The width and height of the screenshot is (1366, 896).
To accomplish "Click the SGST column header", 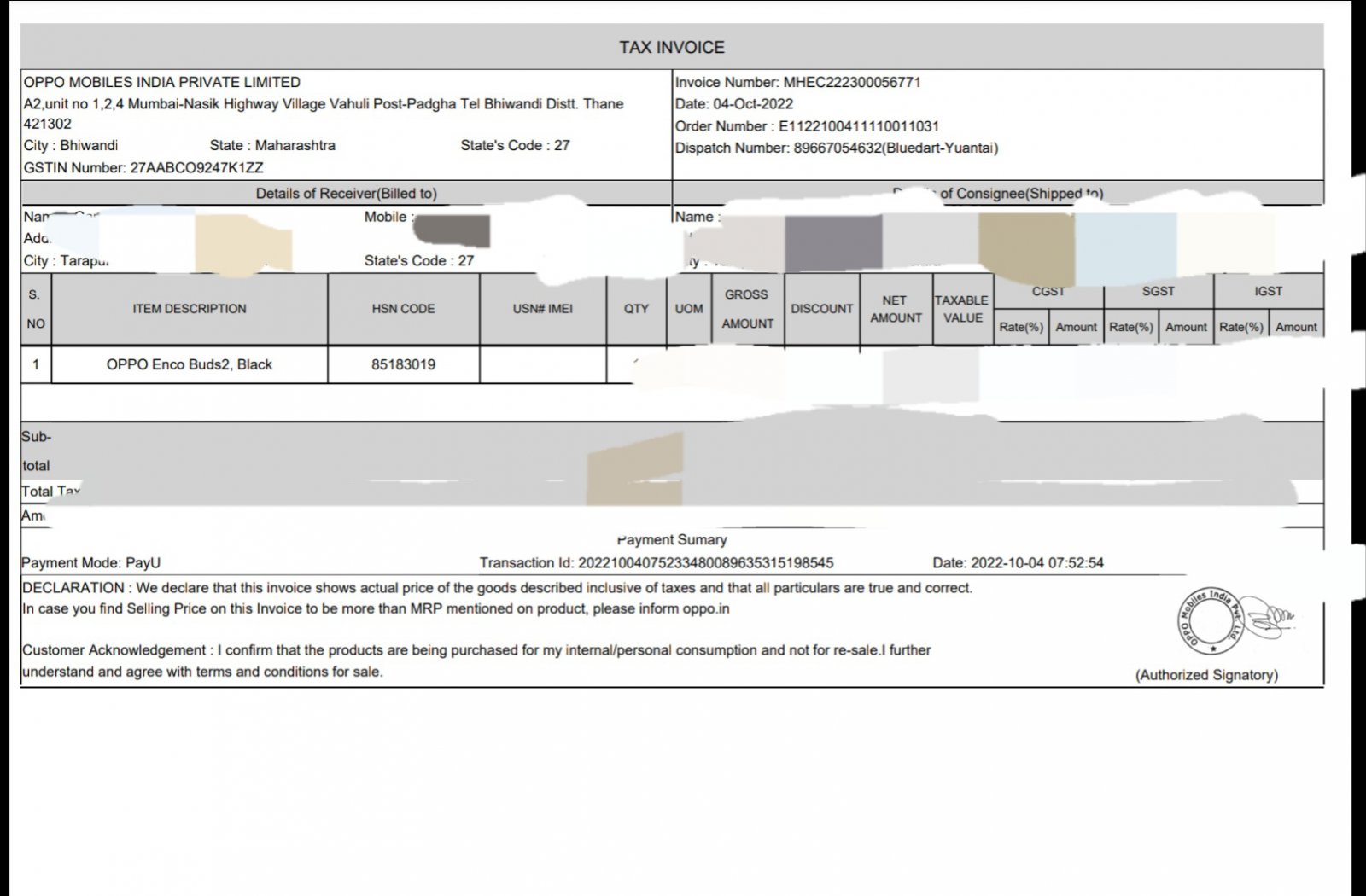I will (1158, 292).
